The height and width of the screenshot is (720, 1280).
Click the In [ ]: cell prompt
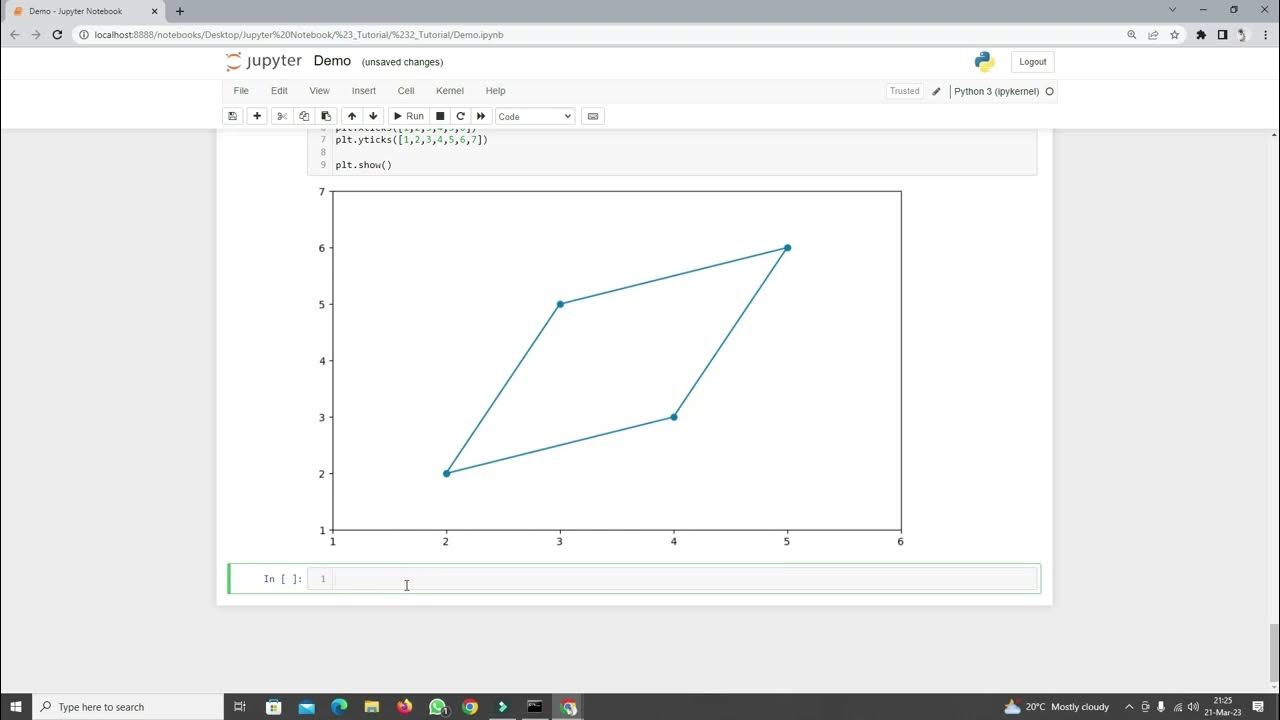click(x=283, y=578)
